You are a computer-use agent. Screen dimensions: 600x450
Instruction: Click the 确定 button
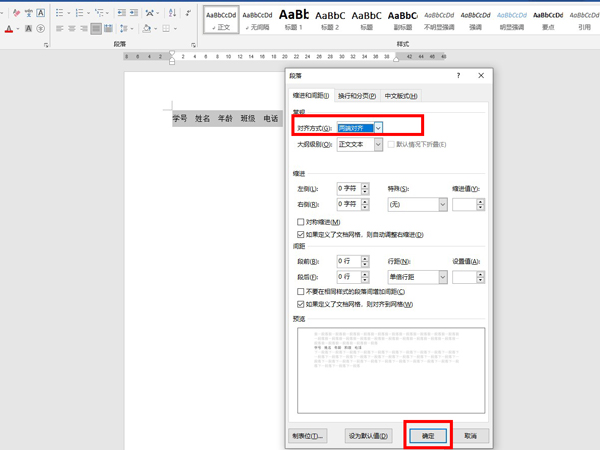point(428,436)
